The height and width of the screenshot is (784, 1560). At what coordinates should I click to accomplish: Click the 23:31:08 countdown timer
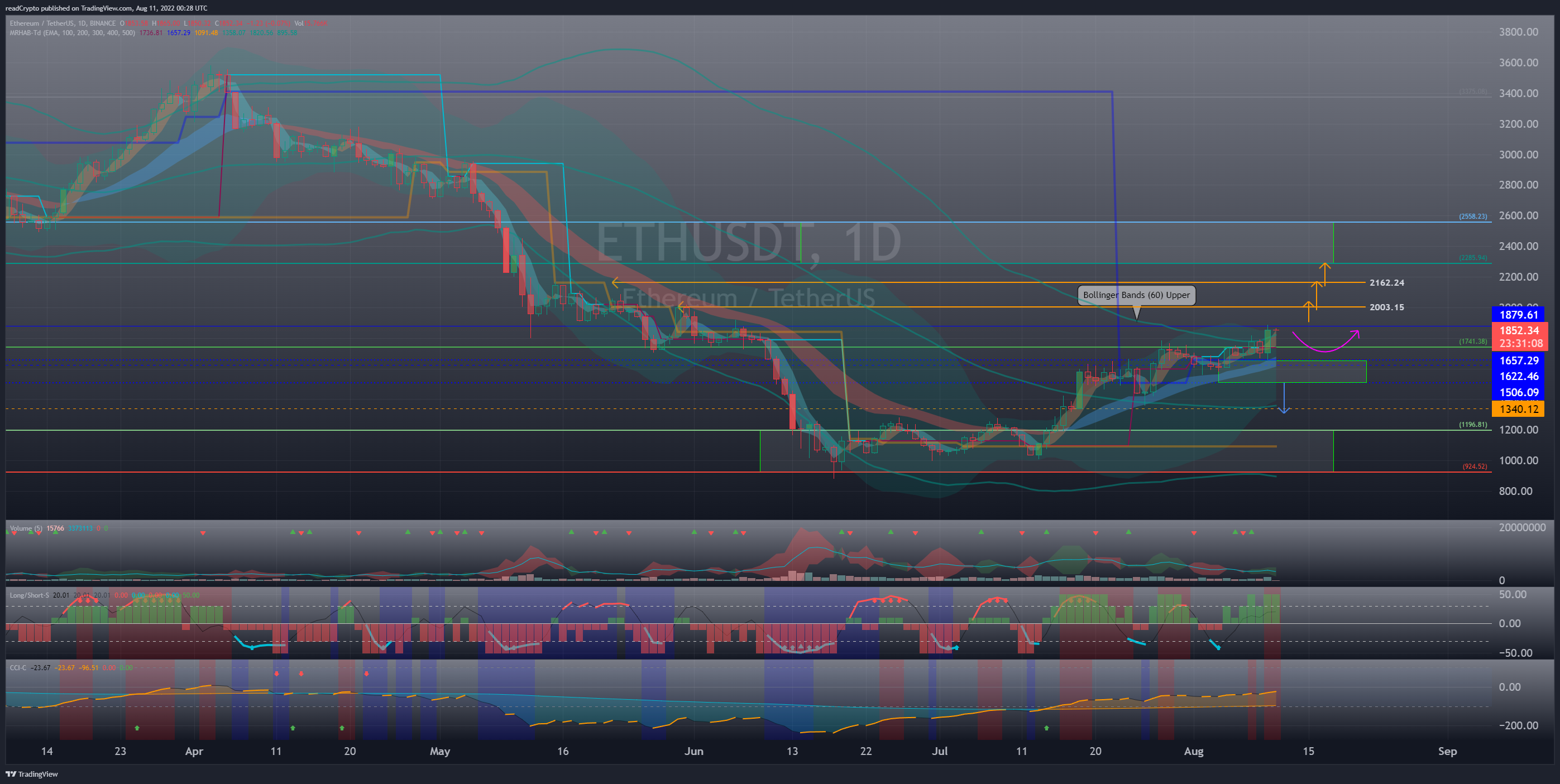tap(1520, 343)
